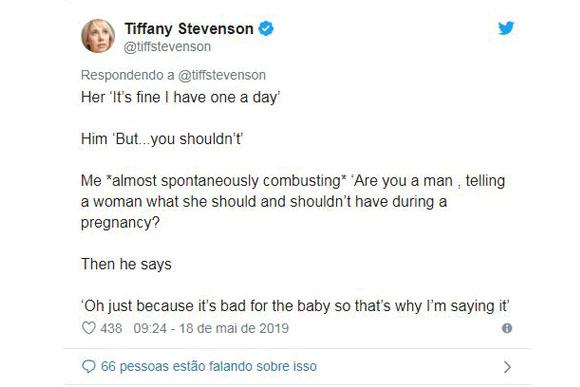Like the tweet with the heart icon
580x387 pixels.
[x=88, y=328]
